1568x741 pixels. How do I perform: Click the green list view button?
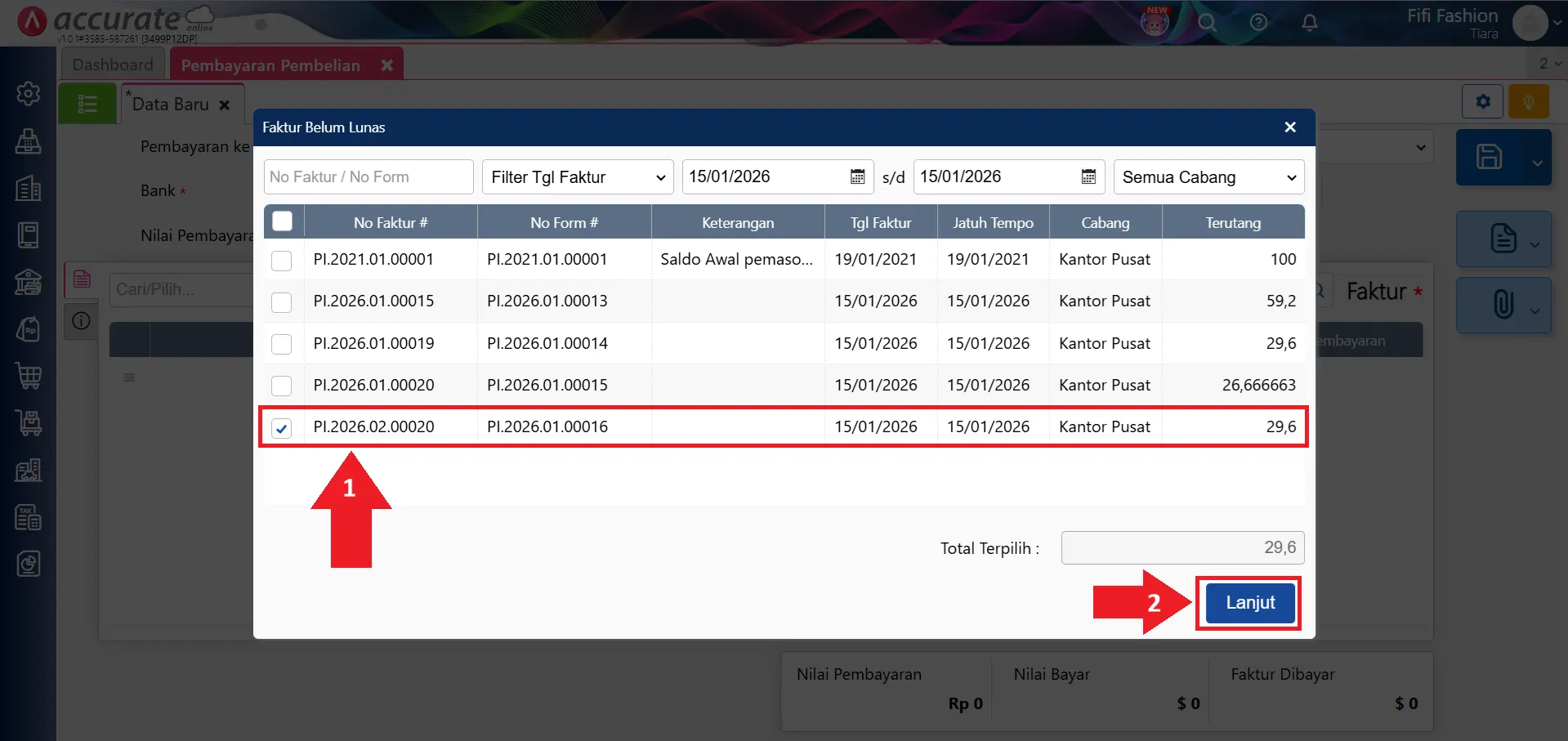click(x=87, y=105)
